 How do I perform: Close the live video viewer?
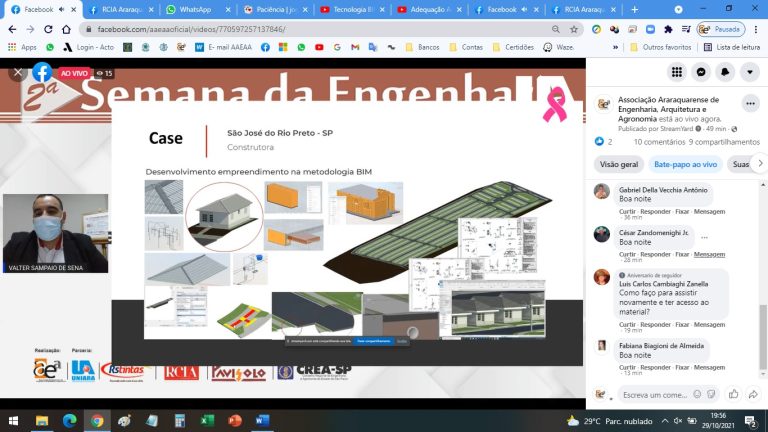18,72
